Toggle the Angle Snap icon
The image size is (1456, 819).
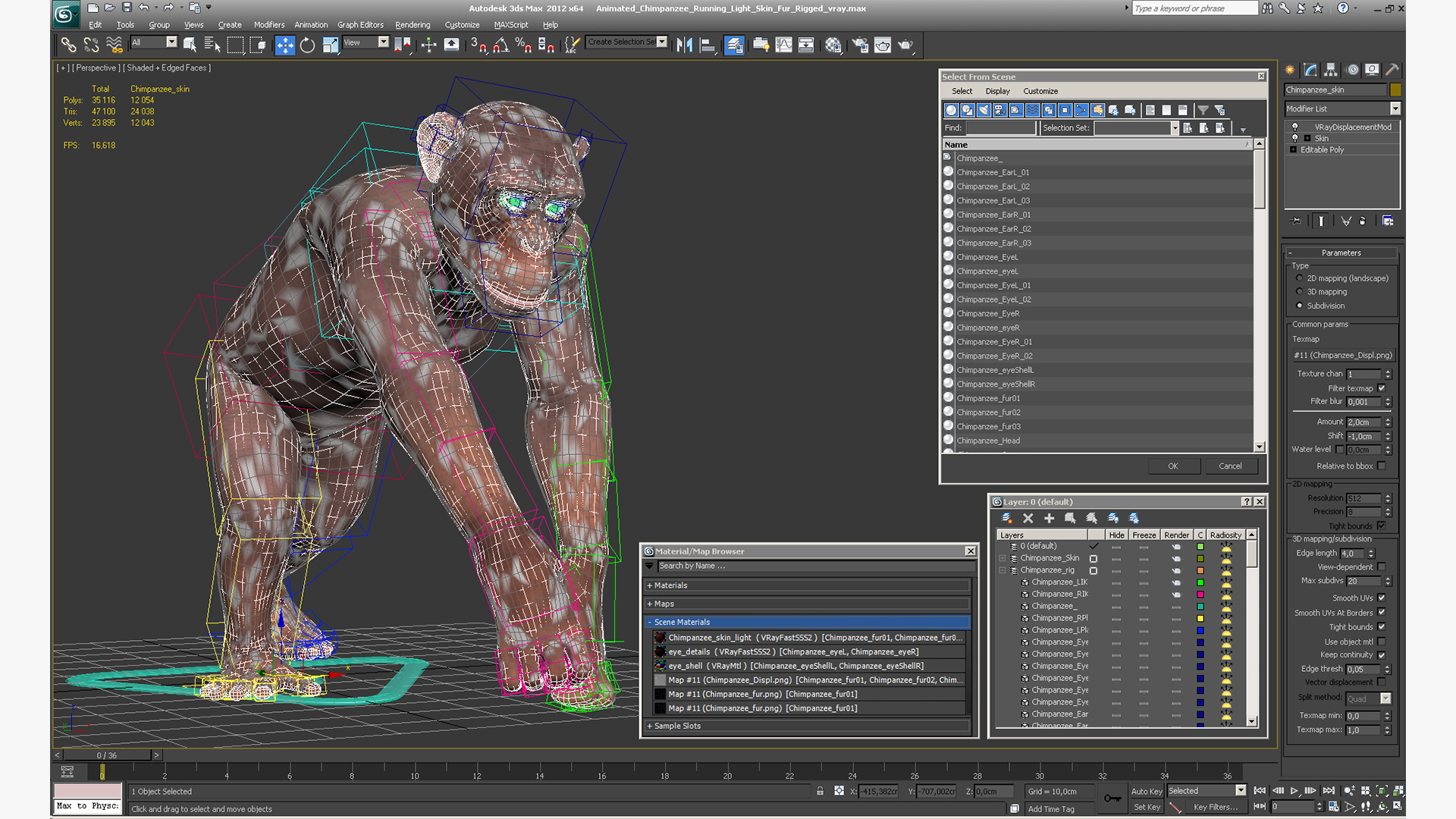[500, 45]
